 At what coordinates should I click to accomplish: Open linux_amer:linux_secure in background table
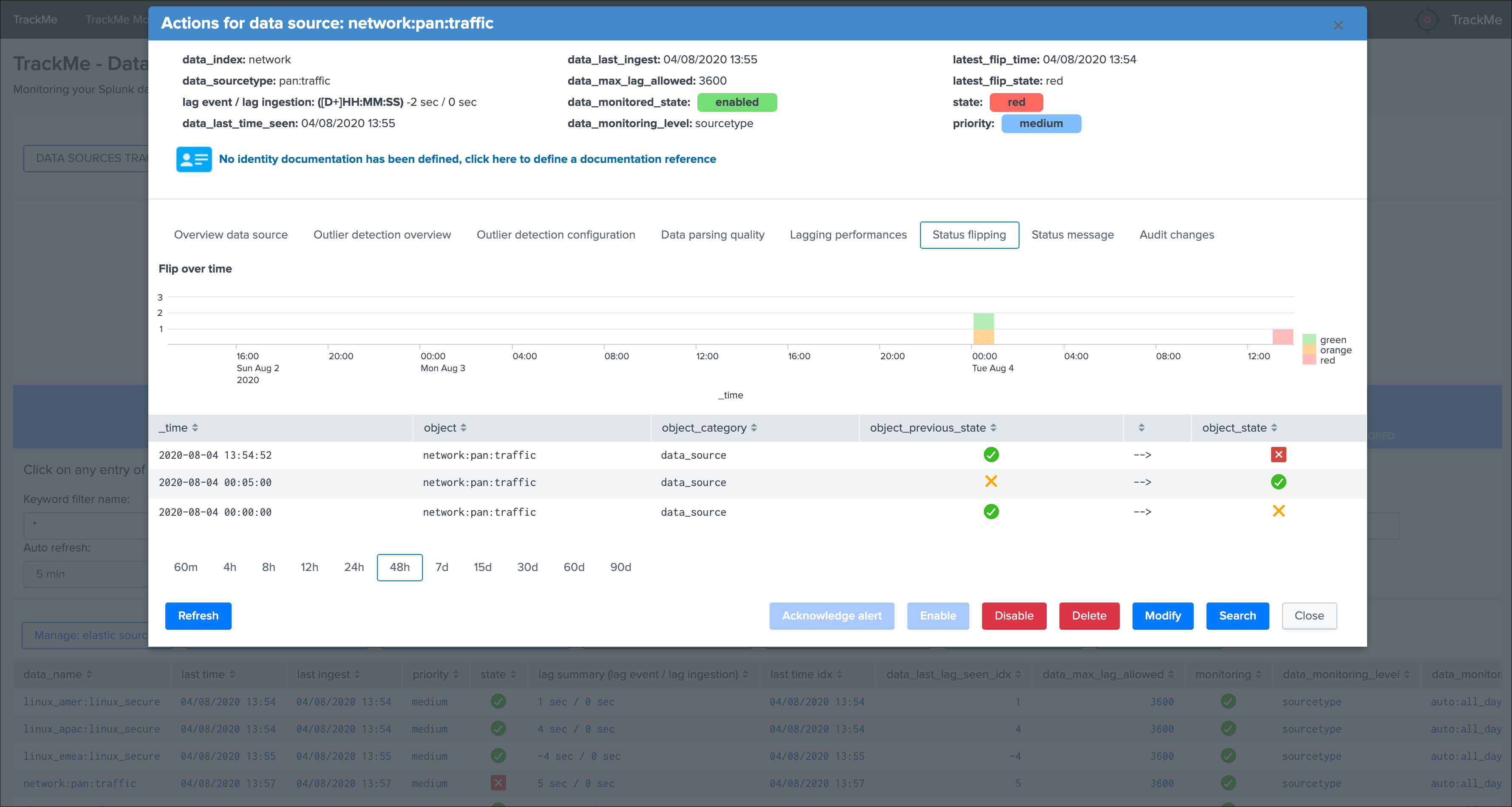coord(91,701)
